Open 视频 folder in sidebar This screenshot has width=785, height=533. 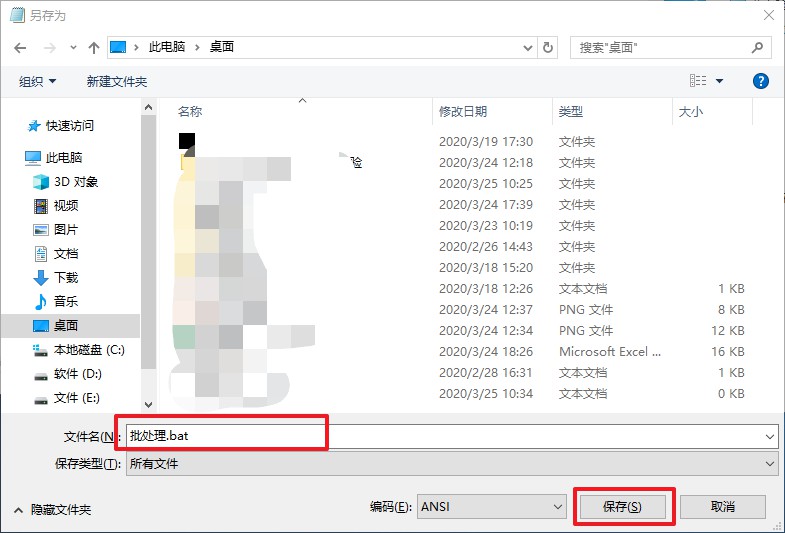[56, 206]
